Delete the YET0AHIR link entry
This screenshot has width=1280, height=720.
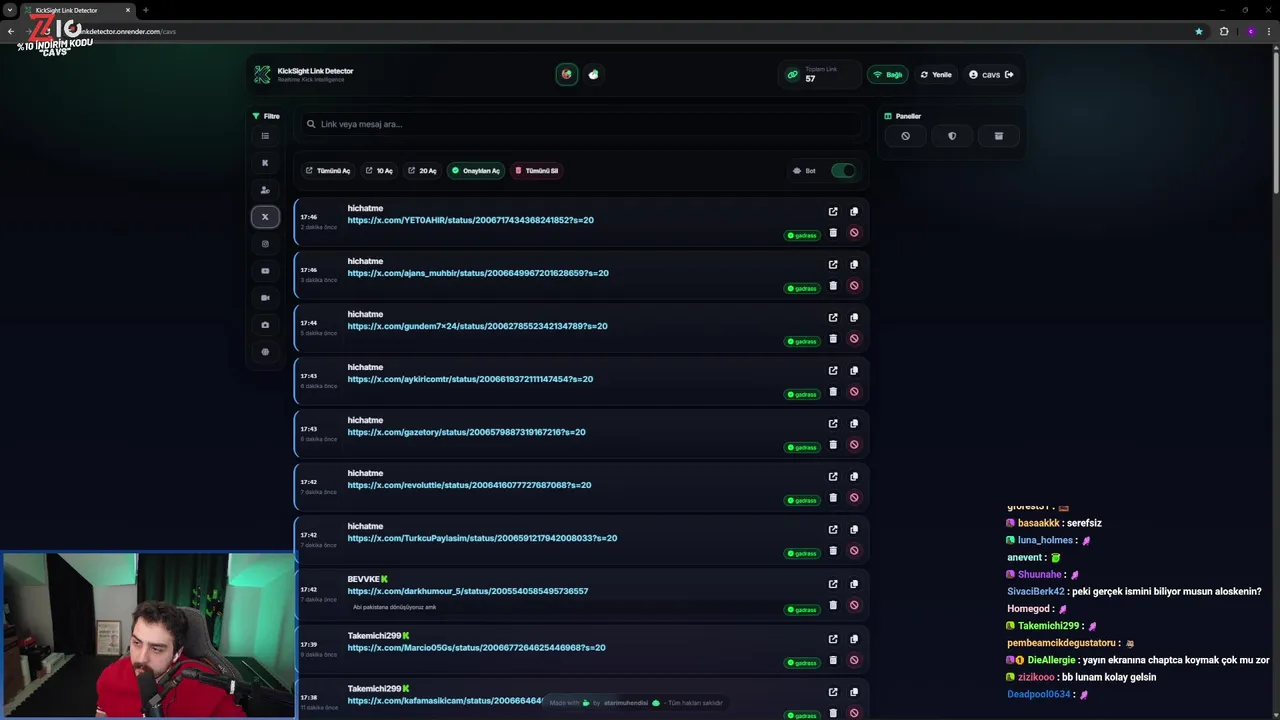tap(833, 233)
